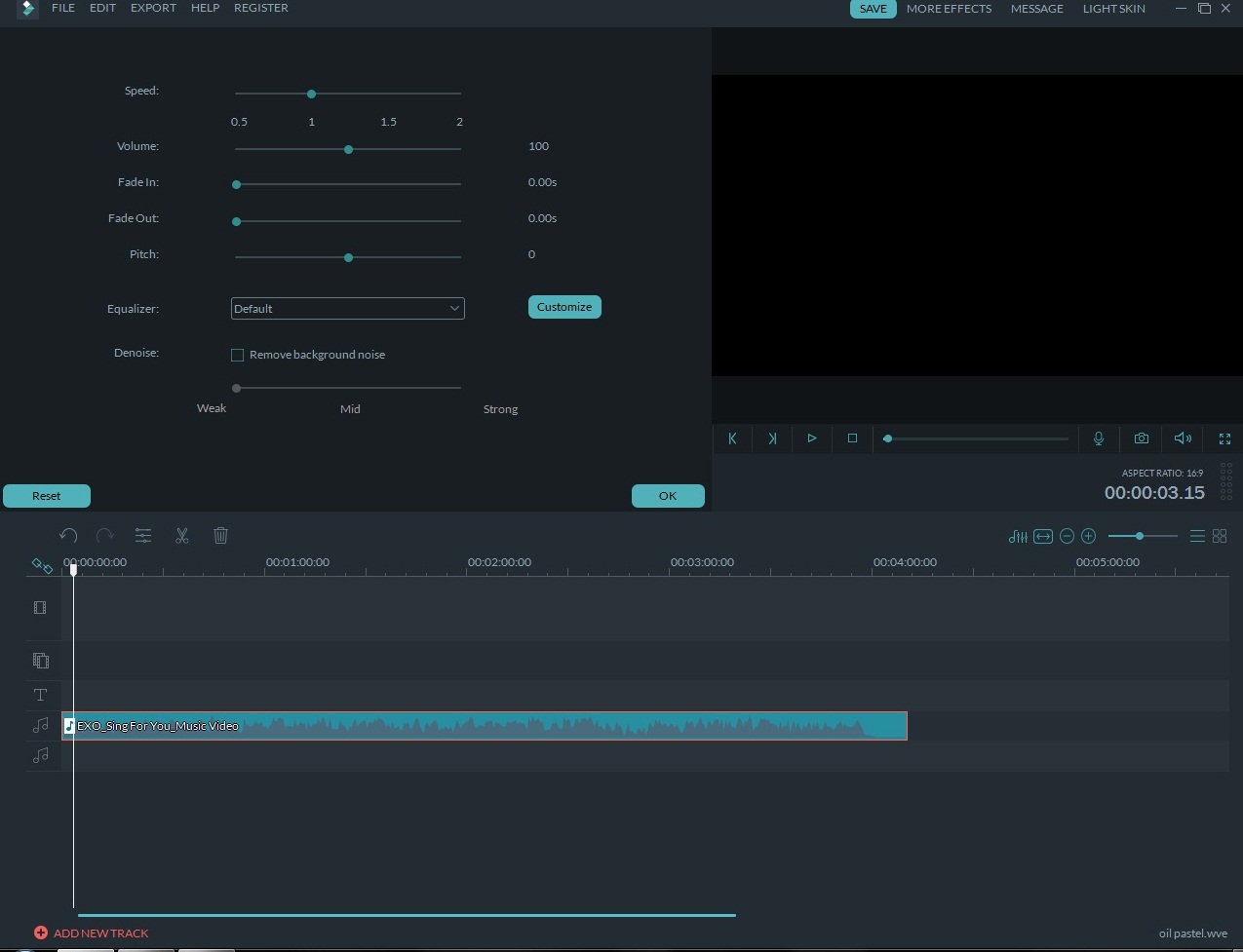Click the timecode scrub grip dots
This screenshot has width=1243, height=952.
[x=1226, y=482]
